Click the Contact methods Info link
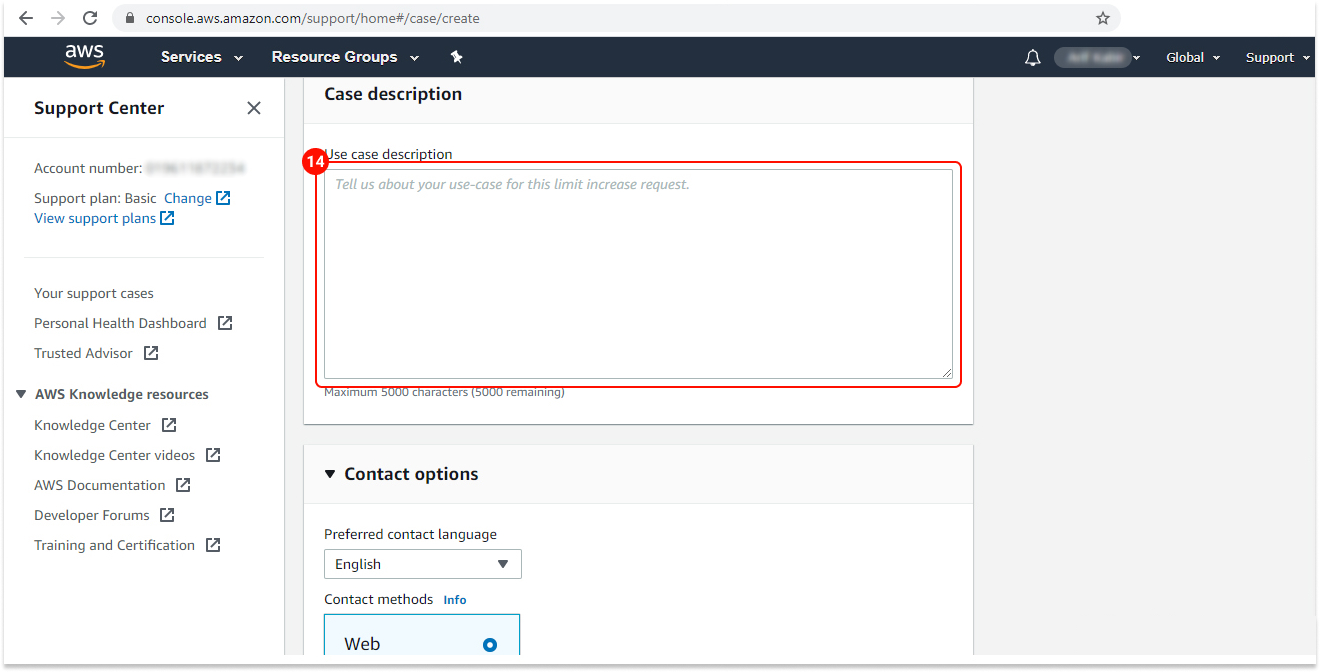 [x=455, y=600]
